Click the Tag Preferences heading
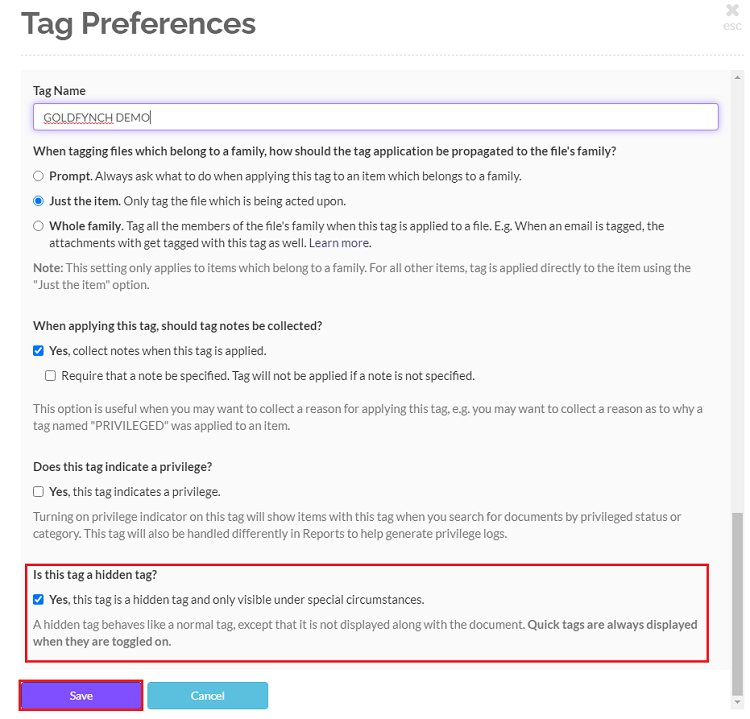Viewport: 750px width, 719px height. coord(138,23)
